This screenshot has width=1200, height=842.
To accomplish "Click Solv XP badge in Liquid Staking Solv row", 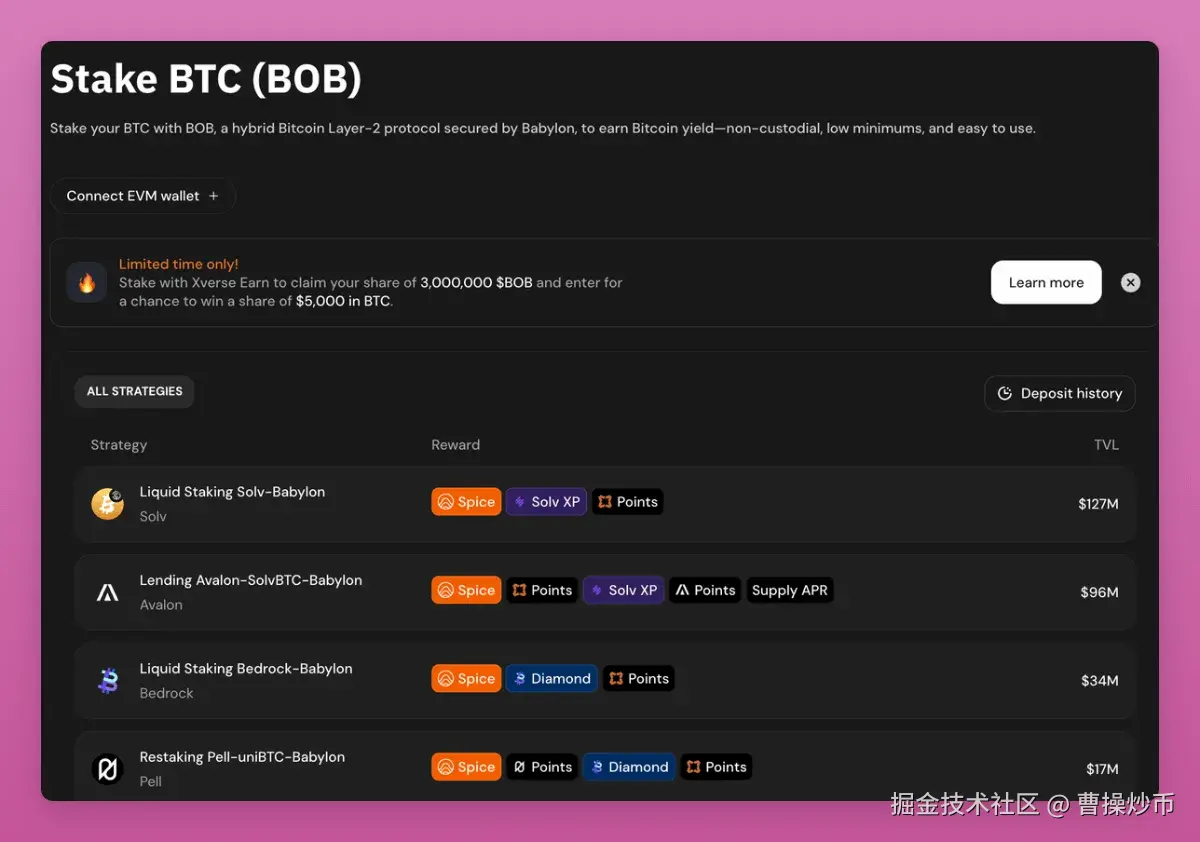I will (546, 502).
